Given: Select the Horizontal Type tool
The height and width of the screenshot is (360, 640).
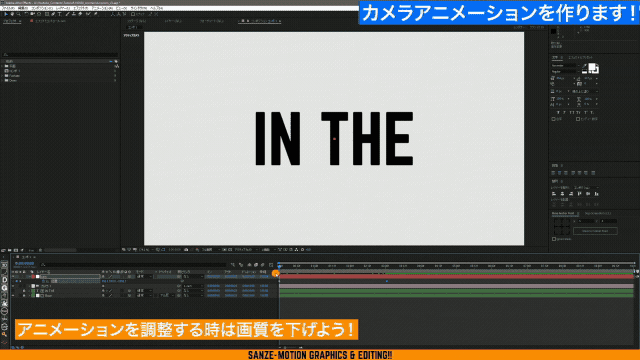Looking at the screenshot, I should pos(59,14).
